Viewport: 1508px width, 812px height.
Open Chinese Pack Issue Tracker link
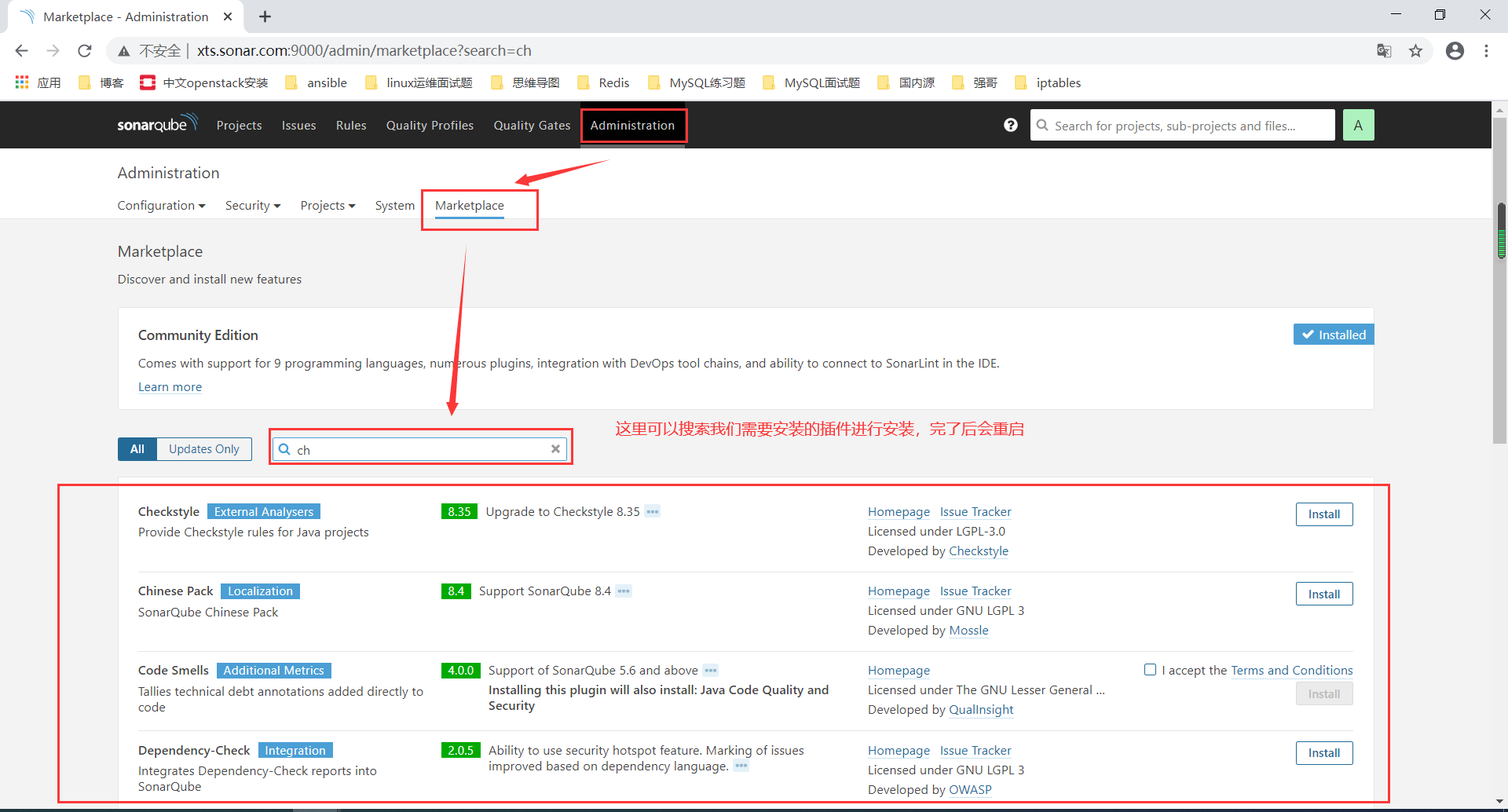975,591
